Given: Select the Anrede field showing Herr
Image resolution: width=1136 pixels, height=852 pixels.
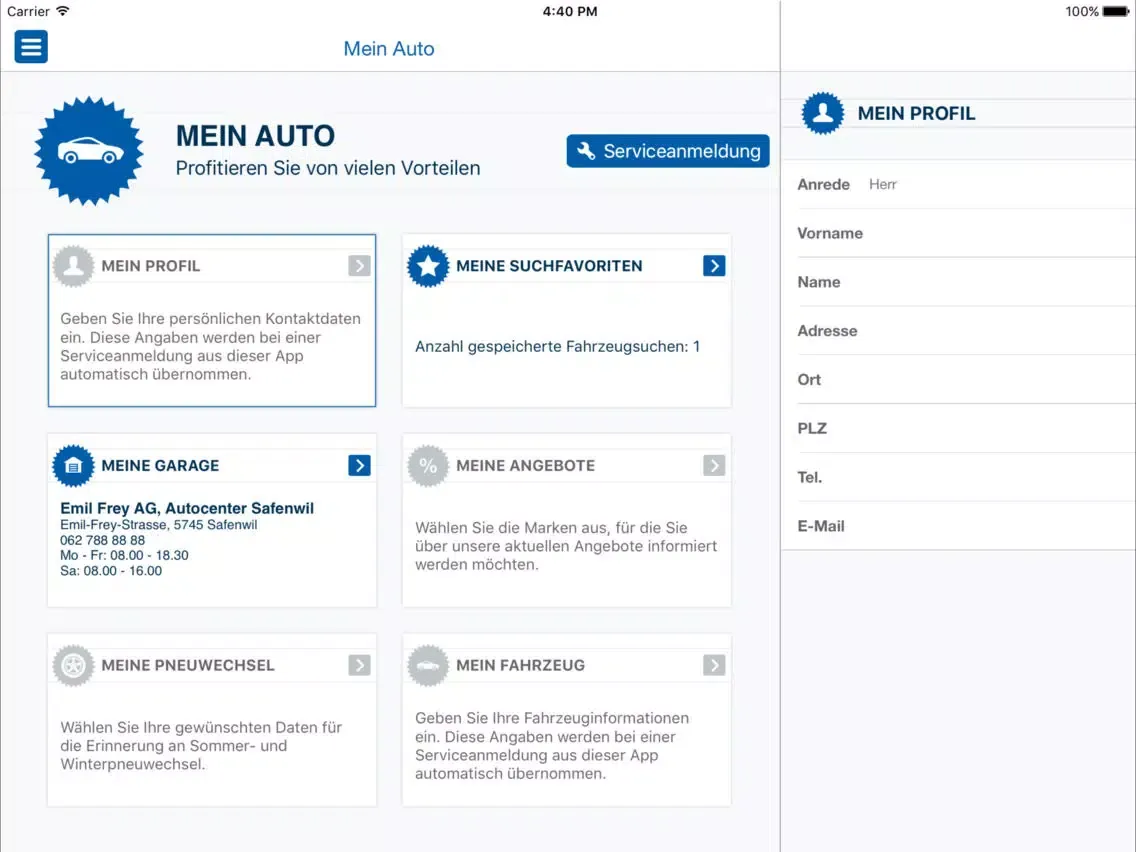Looking at the screenshot, I should tap(958, 185).
